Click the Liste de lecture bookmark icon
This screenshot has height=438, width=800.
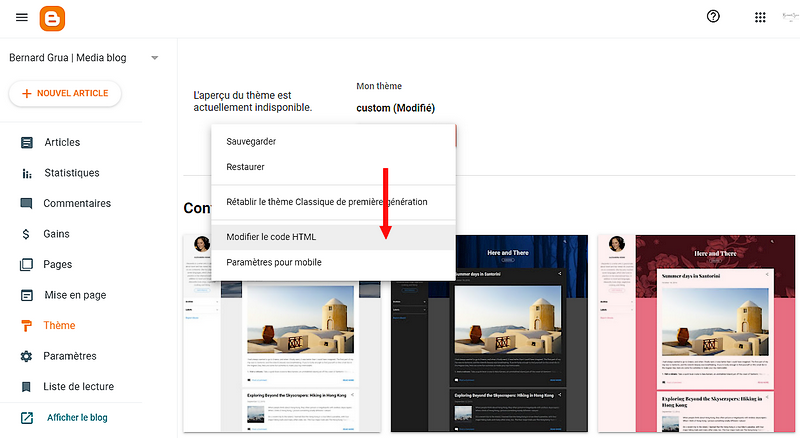click(x=27, y=386)
